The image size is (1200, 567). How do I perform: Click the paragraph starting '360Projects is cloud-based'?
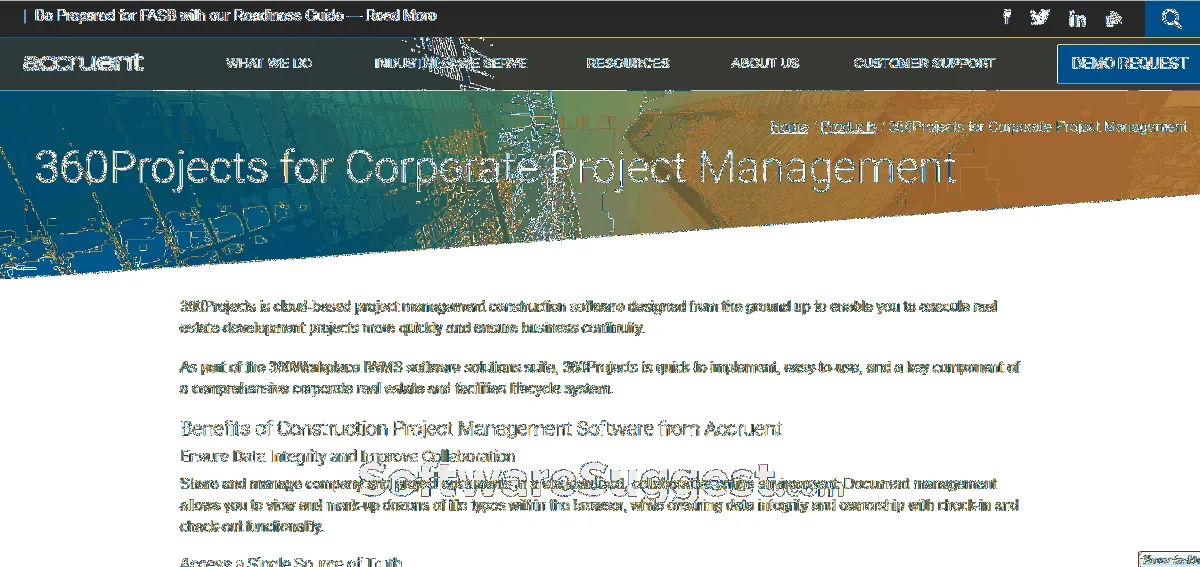pyautogui.click(x=588, y=317)
